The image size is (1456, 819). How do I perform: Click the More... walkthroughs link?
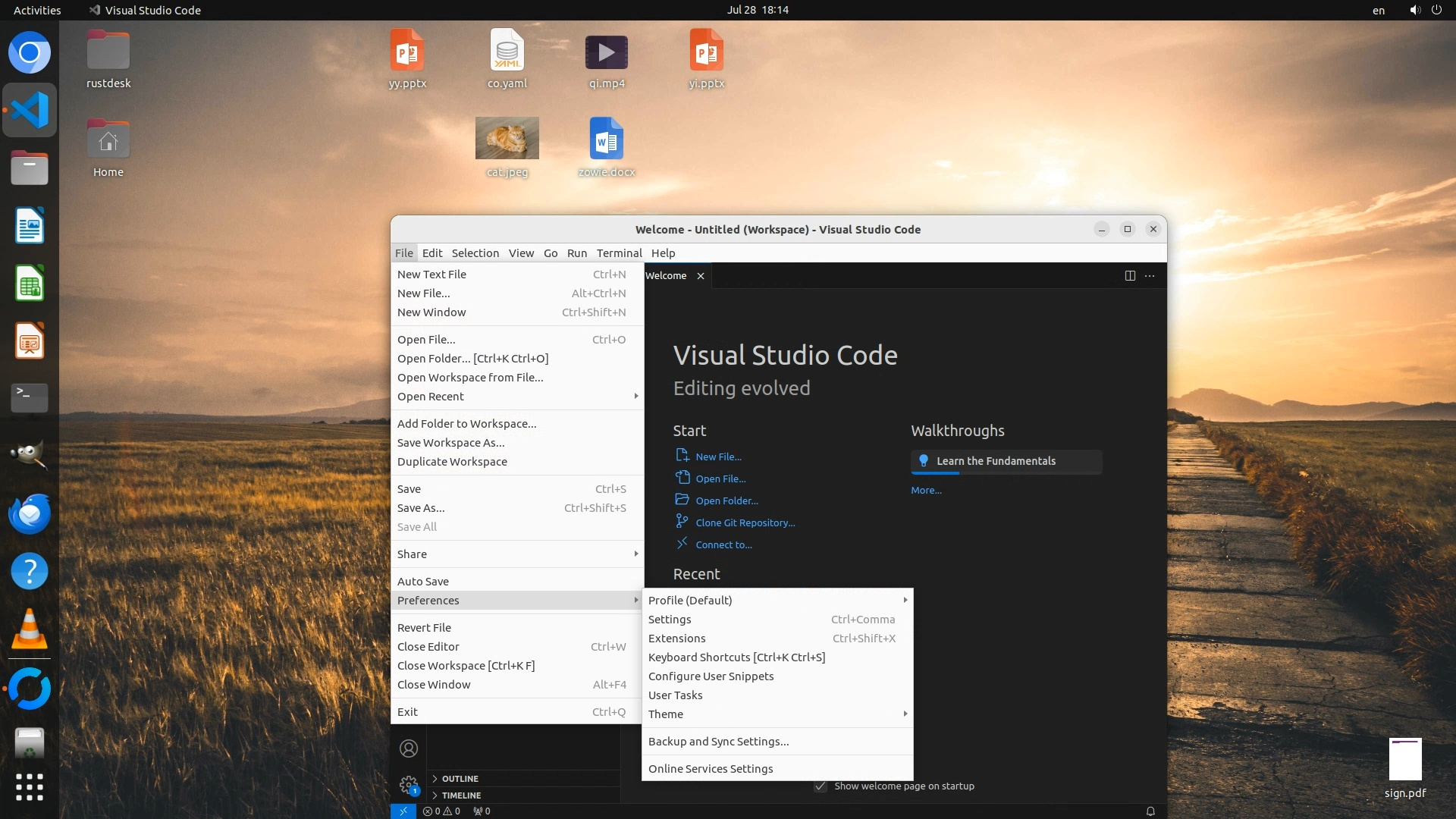point(926,490)
